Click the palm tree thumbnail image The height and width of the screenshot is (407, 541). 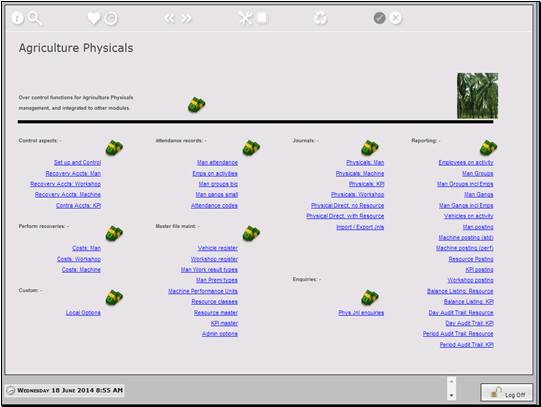tap(478, 96)
